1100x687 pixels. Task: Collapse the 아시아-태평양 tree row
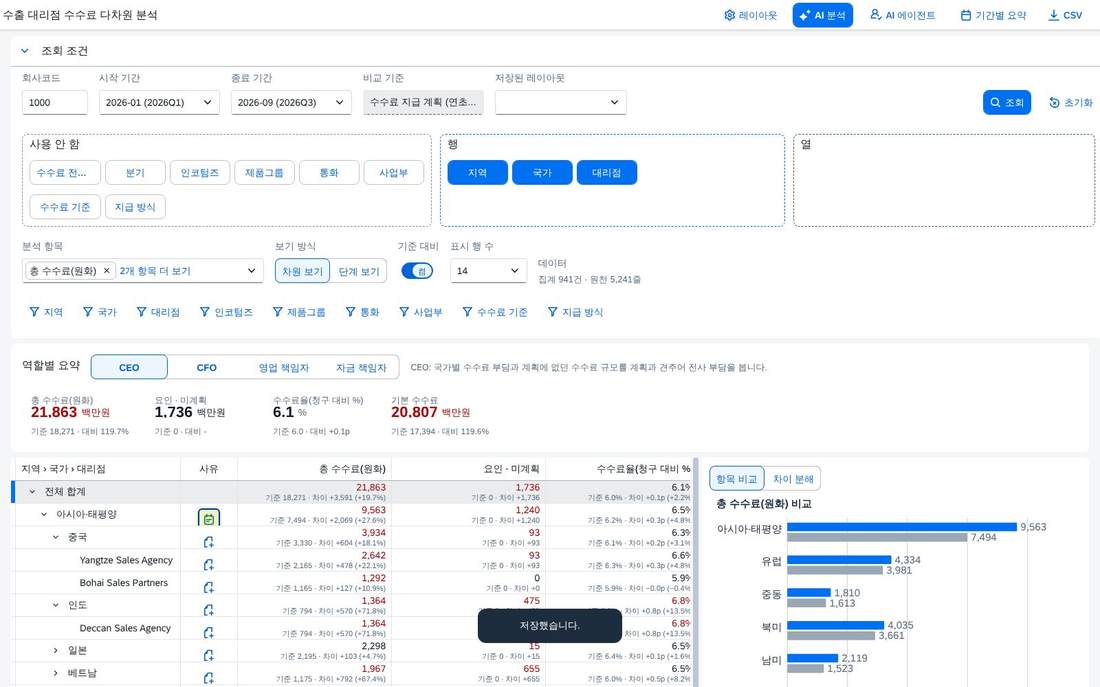pos(43,514)
